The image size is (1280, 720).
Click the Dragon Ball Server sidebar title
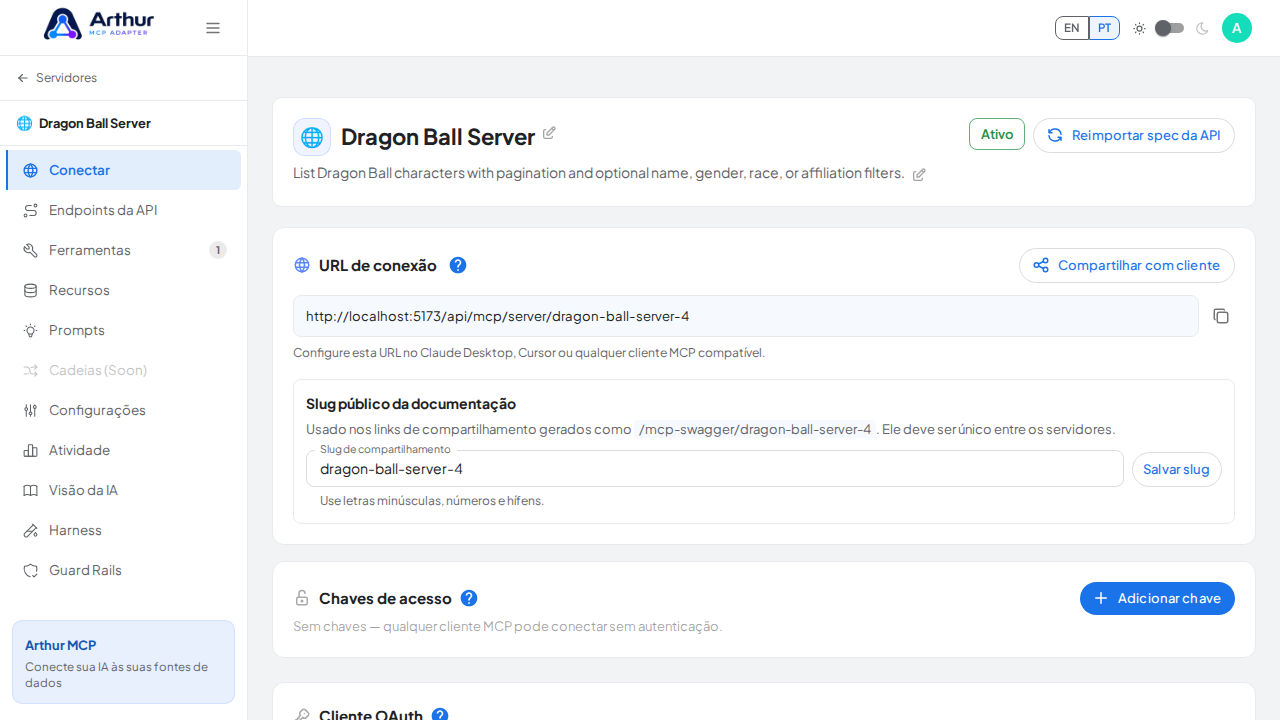click(x=95, y=123)
